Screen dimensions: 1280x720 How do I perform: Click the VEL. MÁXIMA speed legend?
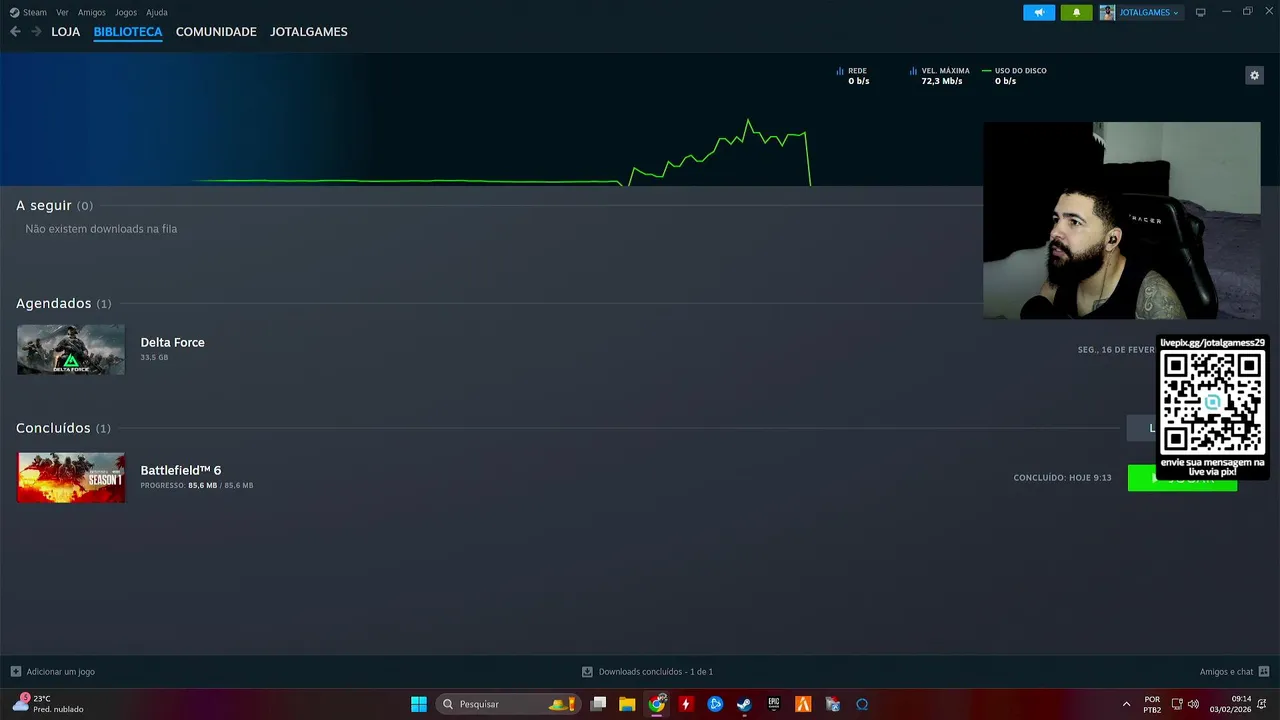coord(940,76)
